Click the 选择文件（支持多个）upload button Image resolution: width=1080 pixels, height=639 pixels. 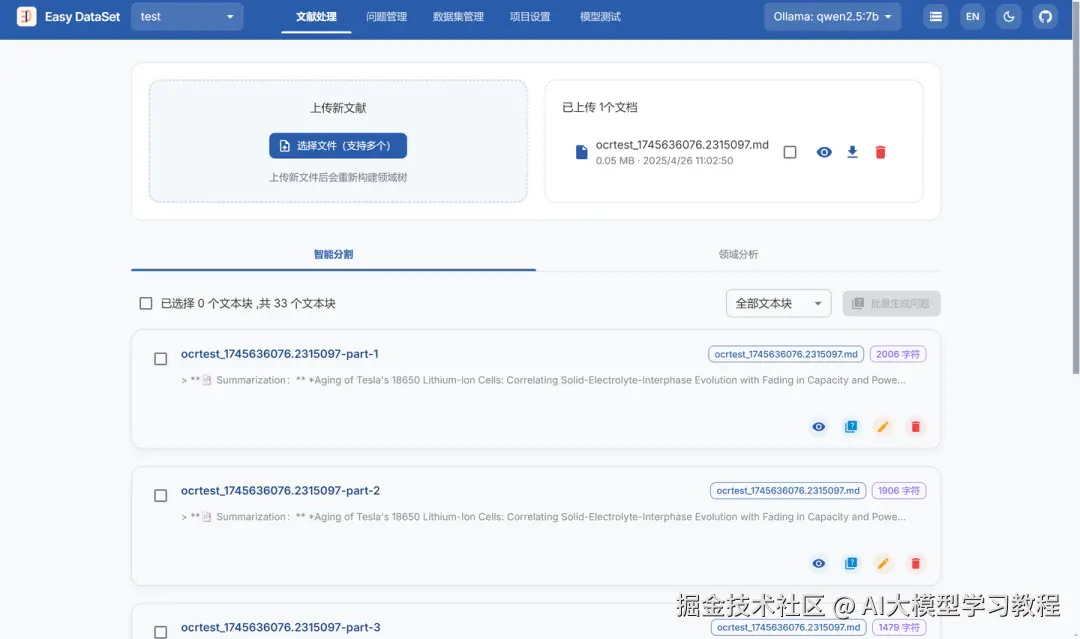point(338,145)
